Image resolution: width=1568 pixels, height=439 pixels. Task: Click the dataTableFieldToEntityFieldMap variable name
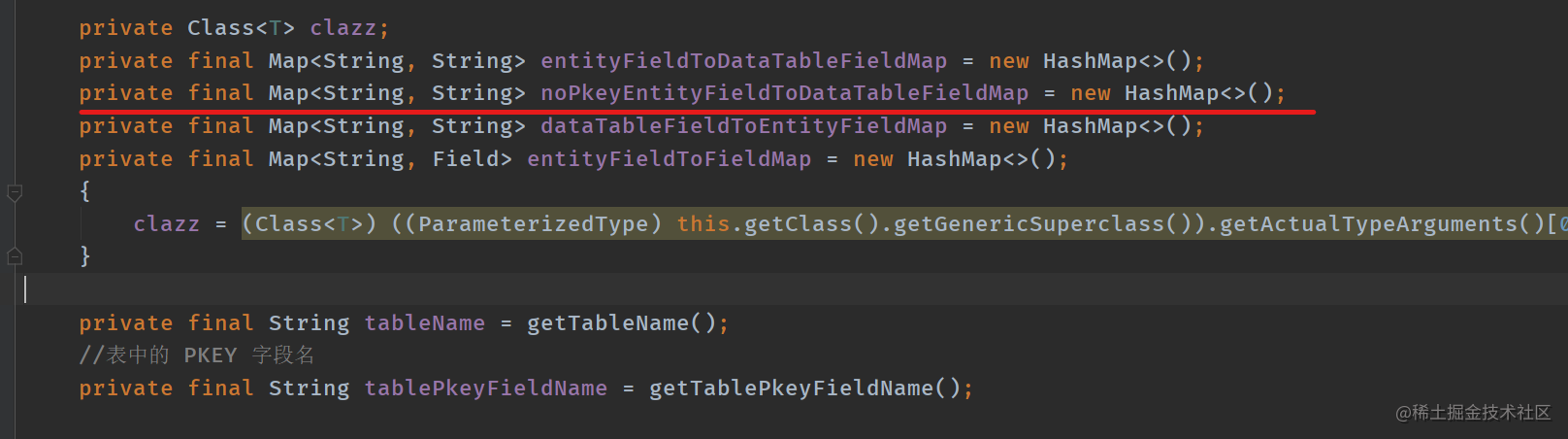point(743,126)
